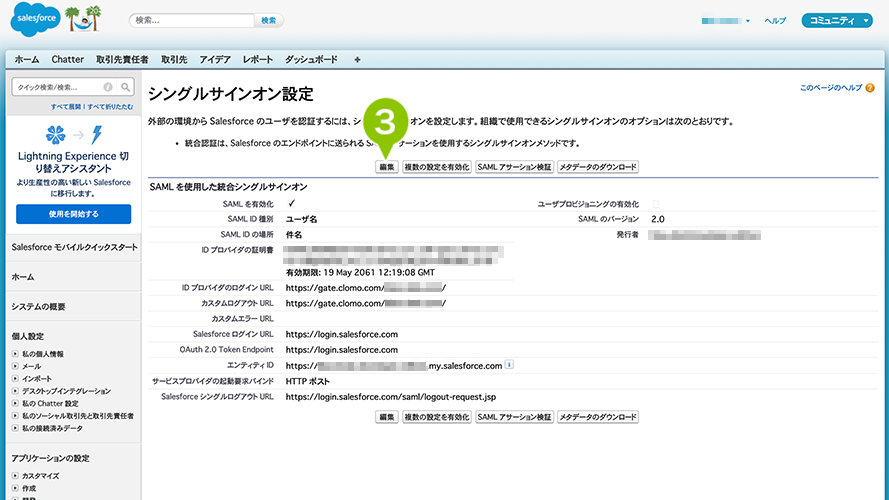889x500 pixels.
Task: Click the quick find search magnifier icon
Action: coord(125,87)
